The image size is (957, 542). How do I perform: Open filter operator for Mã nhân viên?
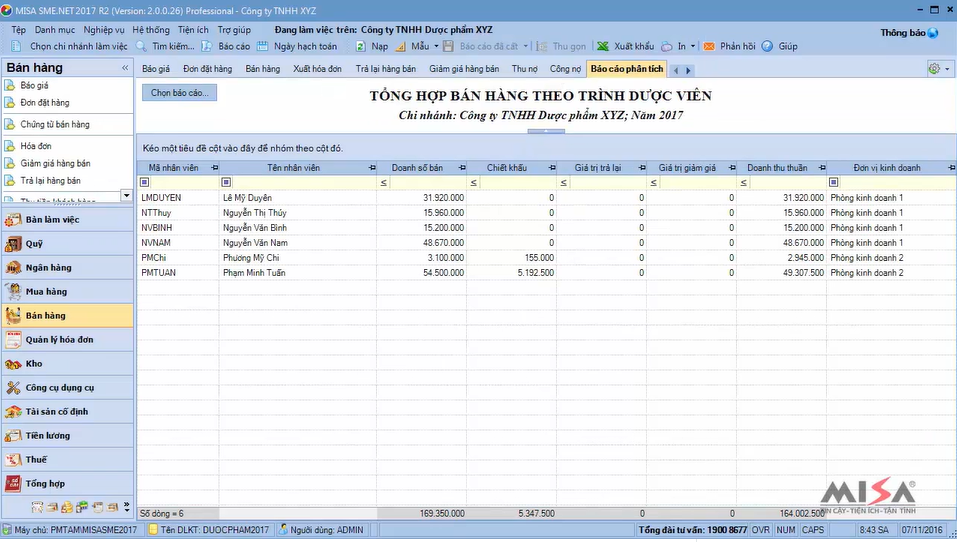[x=145, y=182]
